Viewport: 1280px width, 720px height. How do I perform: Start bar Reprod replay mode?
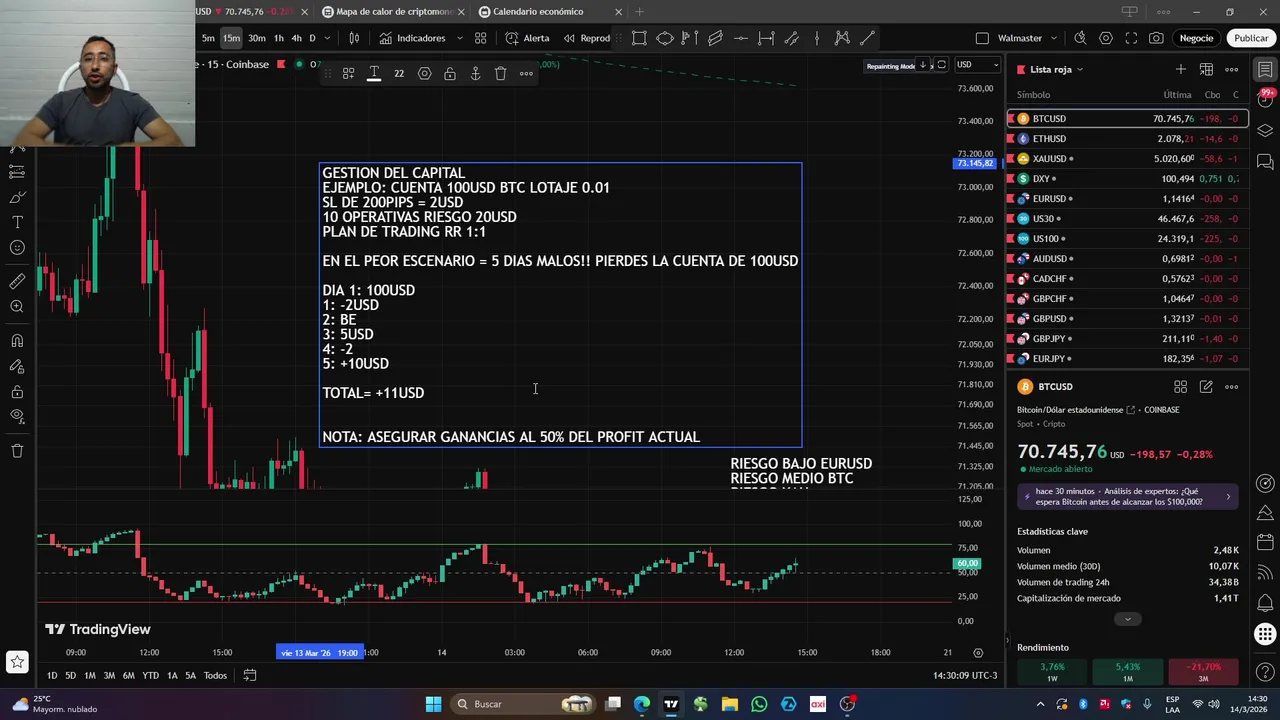pyautogui.click(x=586, y=38)
